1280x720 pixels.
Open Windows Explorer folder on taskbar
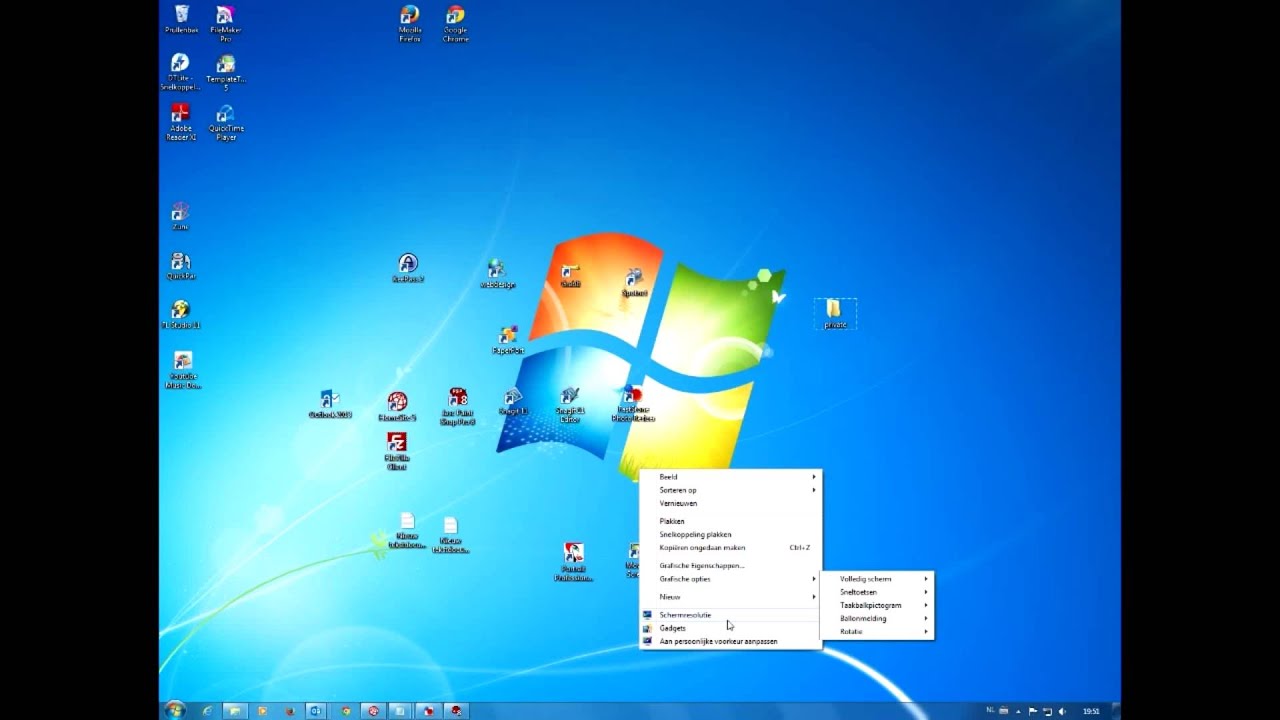235,711
